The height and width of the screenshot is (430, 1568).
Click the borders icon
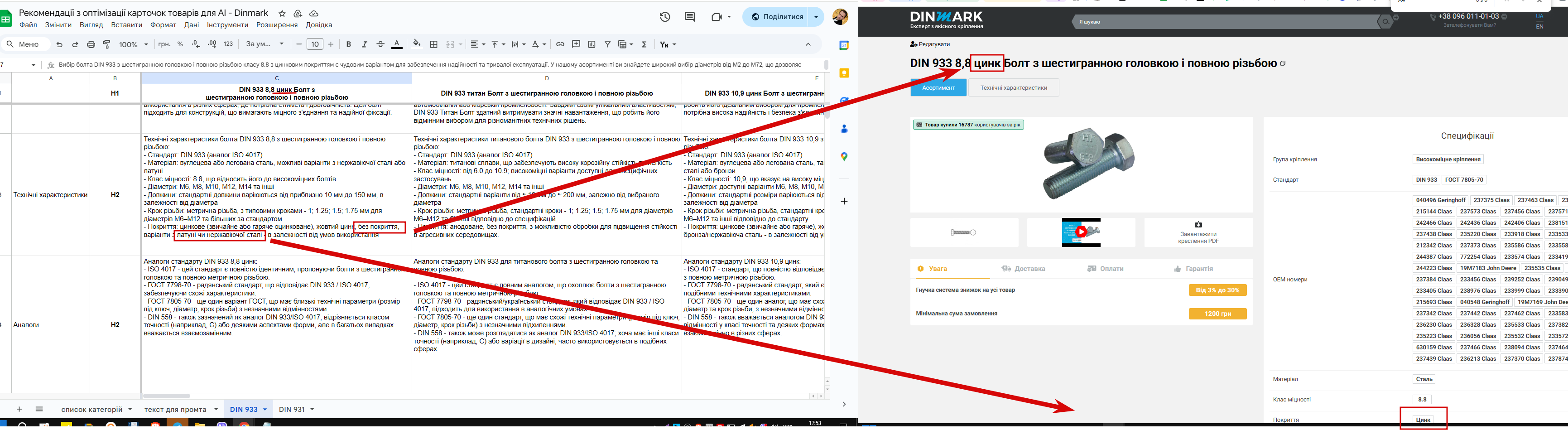[433, 44]
